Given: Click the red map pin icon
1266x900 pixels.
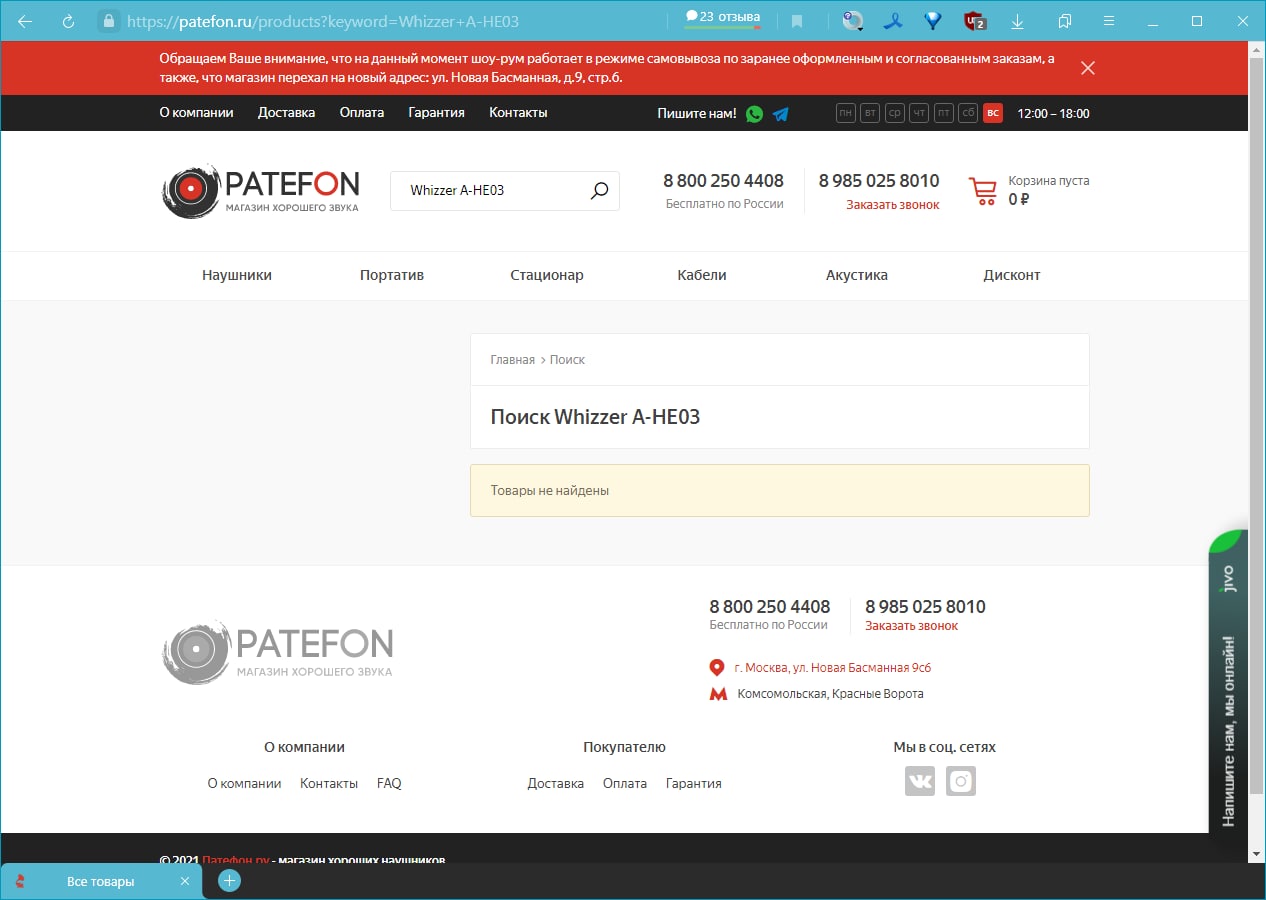Looking at the screenshot, I should coord(717,668).
